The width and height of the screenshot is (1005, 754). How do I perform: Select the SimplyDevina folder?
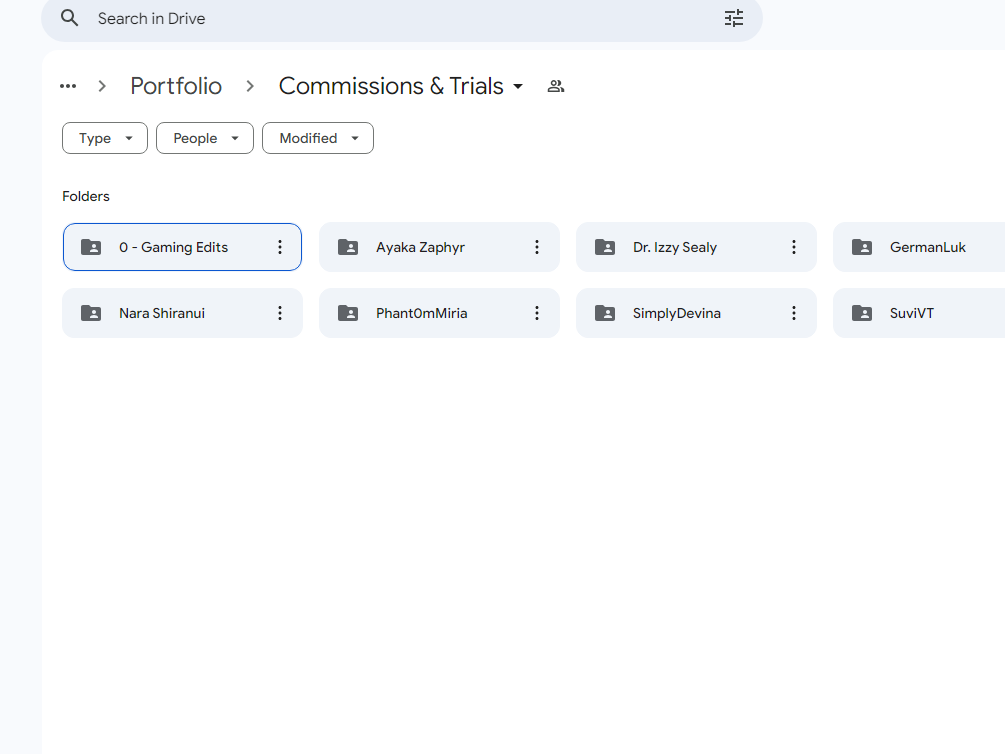coord(696,313)
